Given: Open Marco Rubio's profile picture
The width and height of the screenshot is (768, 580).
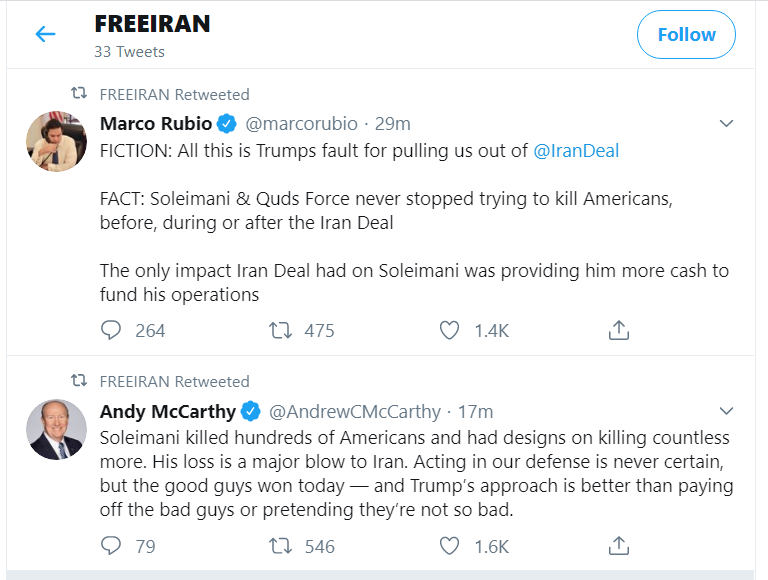Looking at the screenshot, I should click(x=56, y=142).
